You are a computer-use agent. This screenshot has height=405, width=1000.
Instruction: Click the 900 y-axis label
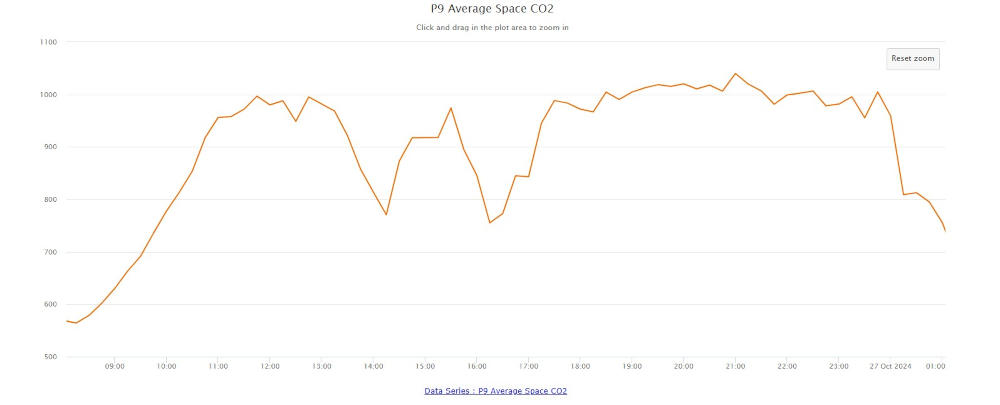[49, 147]
